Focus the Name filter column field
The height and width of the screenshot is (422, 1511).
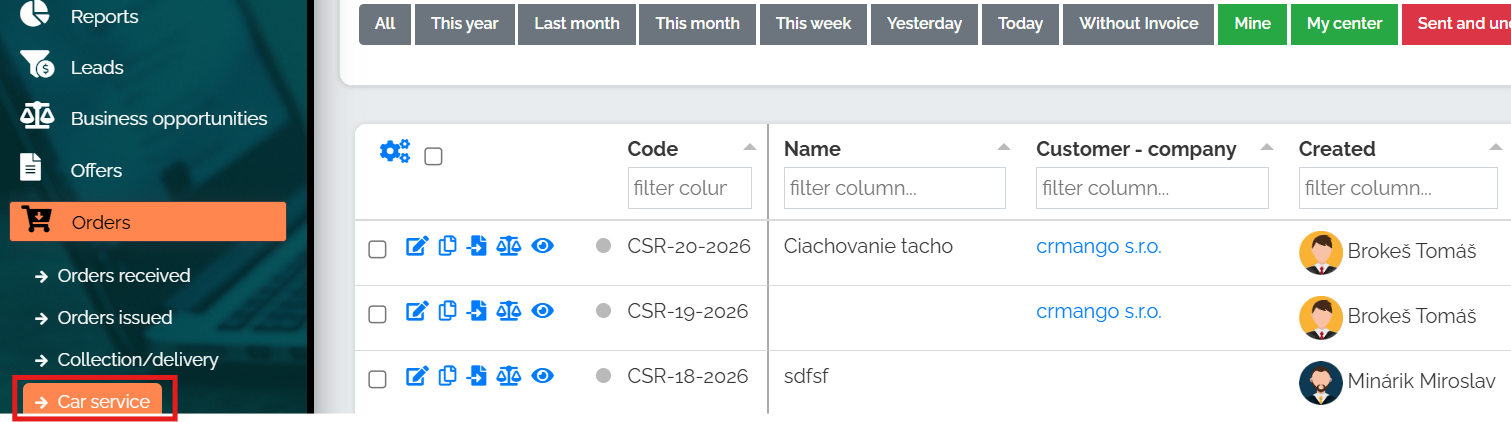click(894, 188)
